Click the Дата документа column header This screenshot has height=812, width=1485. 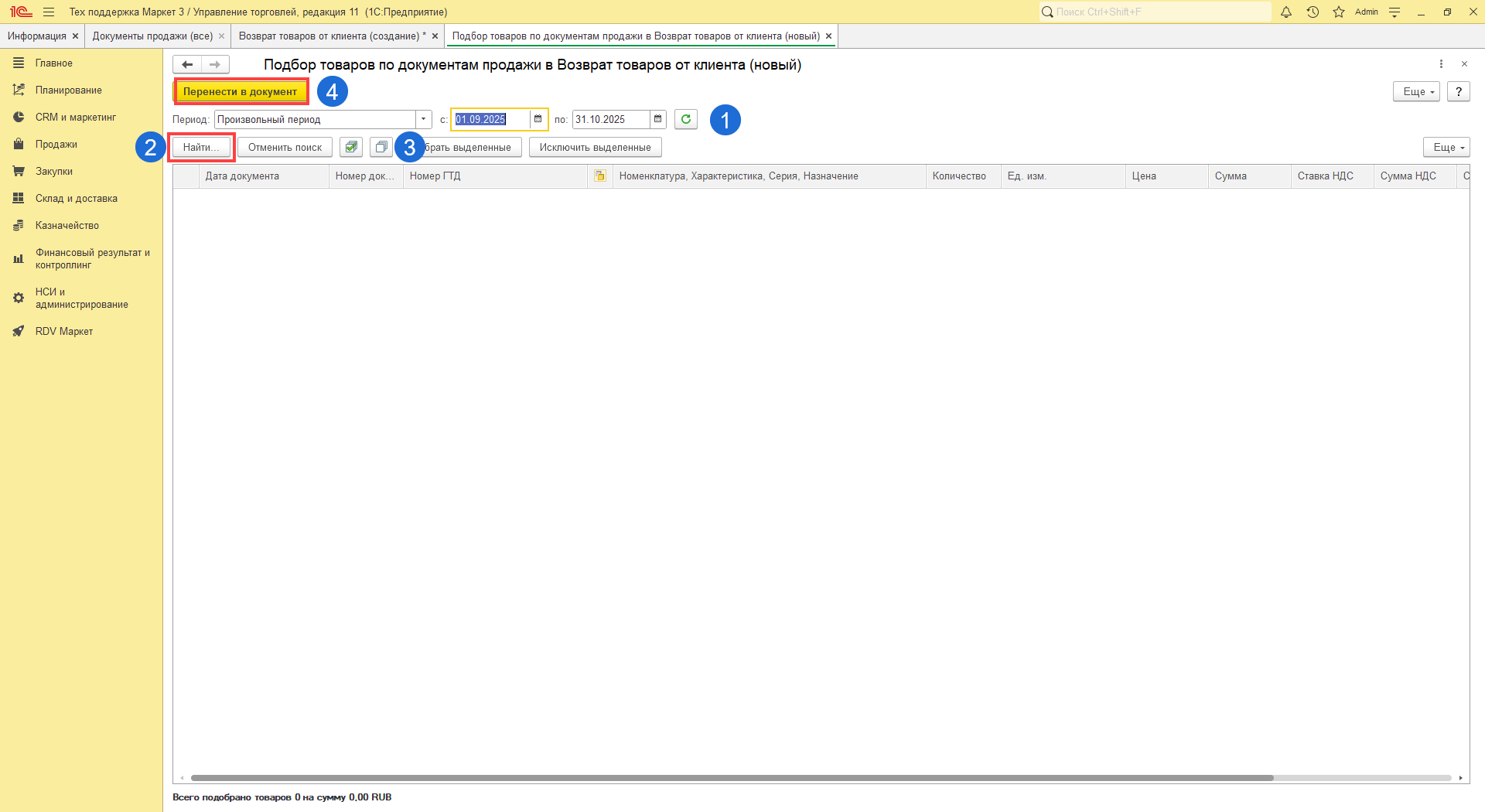coord(263,176)
